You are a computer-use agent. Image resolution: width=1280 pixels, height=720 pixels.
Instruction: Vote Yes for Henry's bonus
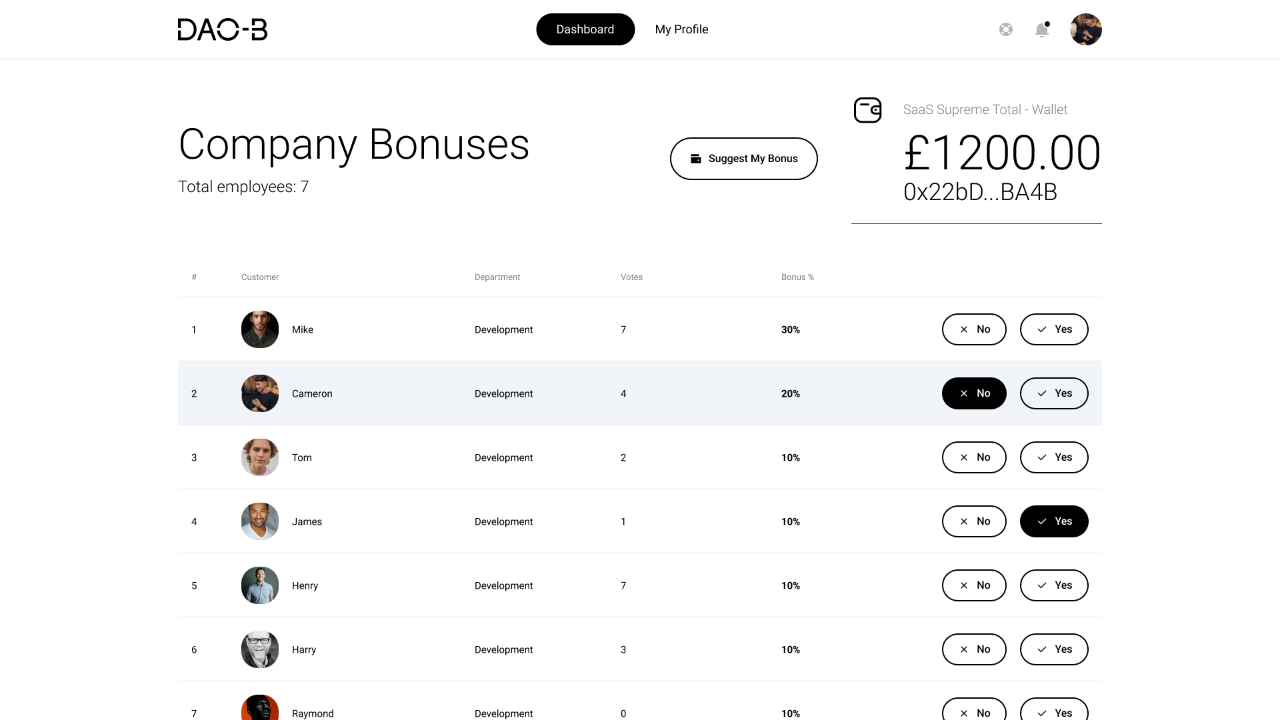point(1054,585)
